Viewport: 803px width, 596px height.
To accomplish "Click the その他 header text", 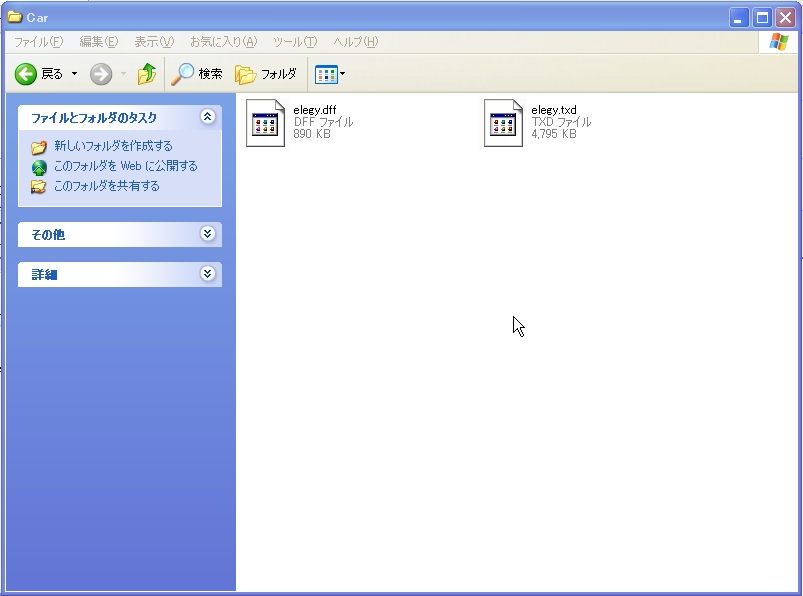I will pos(48,235).
